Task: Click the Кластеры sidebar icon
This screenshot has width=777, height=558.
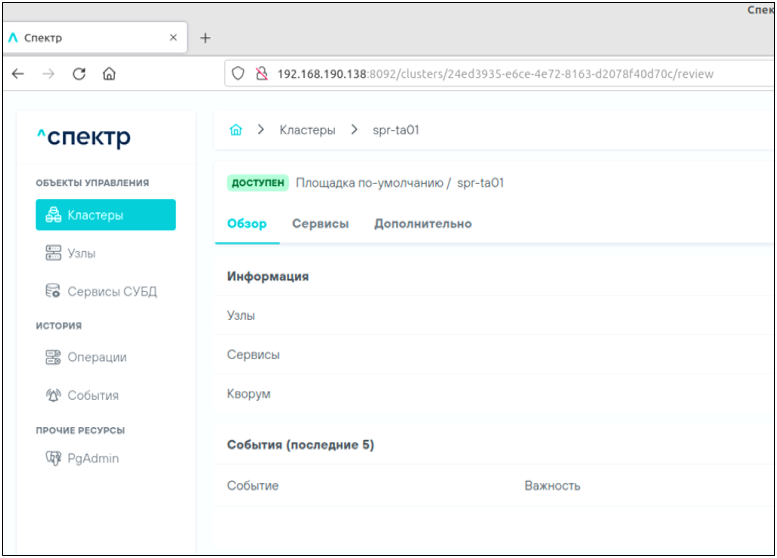Action: pyautogui.click(x=54, y=215)
